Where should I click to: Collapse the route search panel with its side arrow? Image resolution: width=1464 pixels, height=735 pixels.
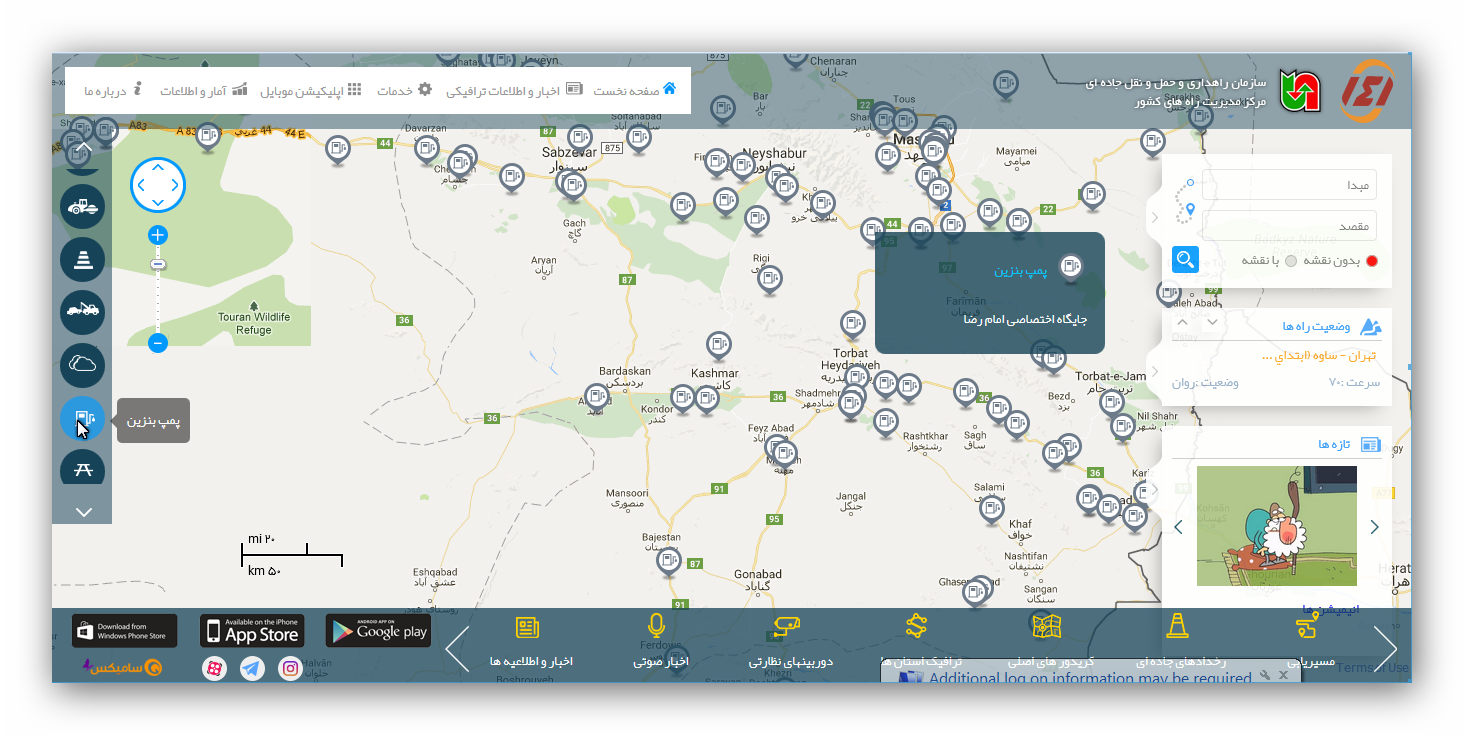click(1155, 217)
